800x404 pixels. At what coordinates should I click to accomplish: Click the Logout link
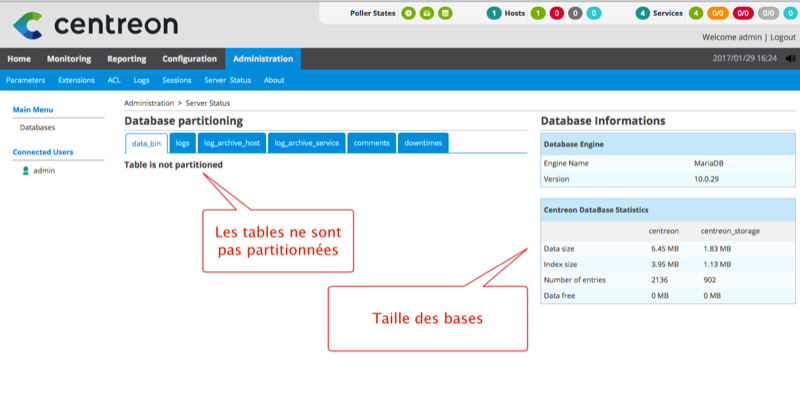(x=776, y=37)
